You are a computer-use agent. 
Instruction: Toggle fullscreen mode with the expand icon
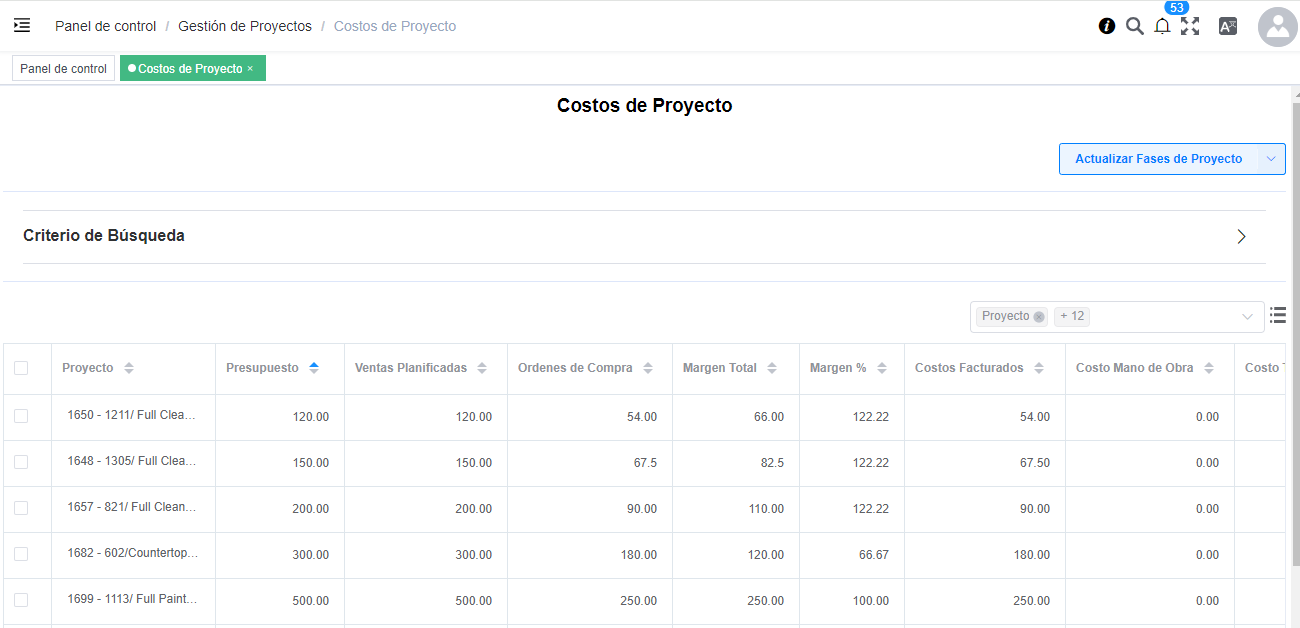coord(1190,26)
